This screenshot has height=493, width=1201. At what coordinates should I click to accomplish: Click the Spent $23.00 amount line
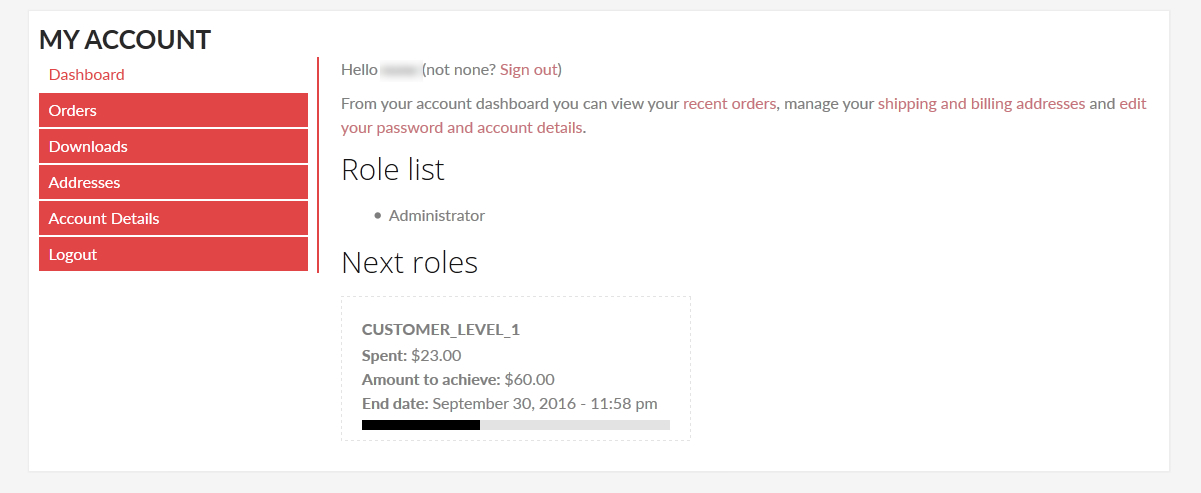point(411,355)
